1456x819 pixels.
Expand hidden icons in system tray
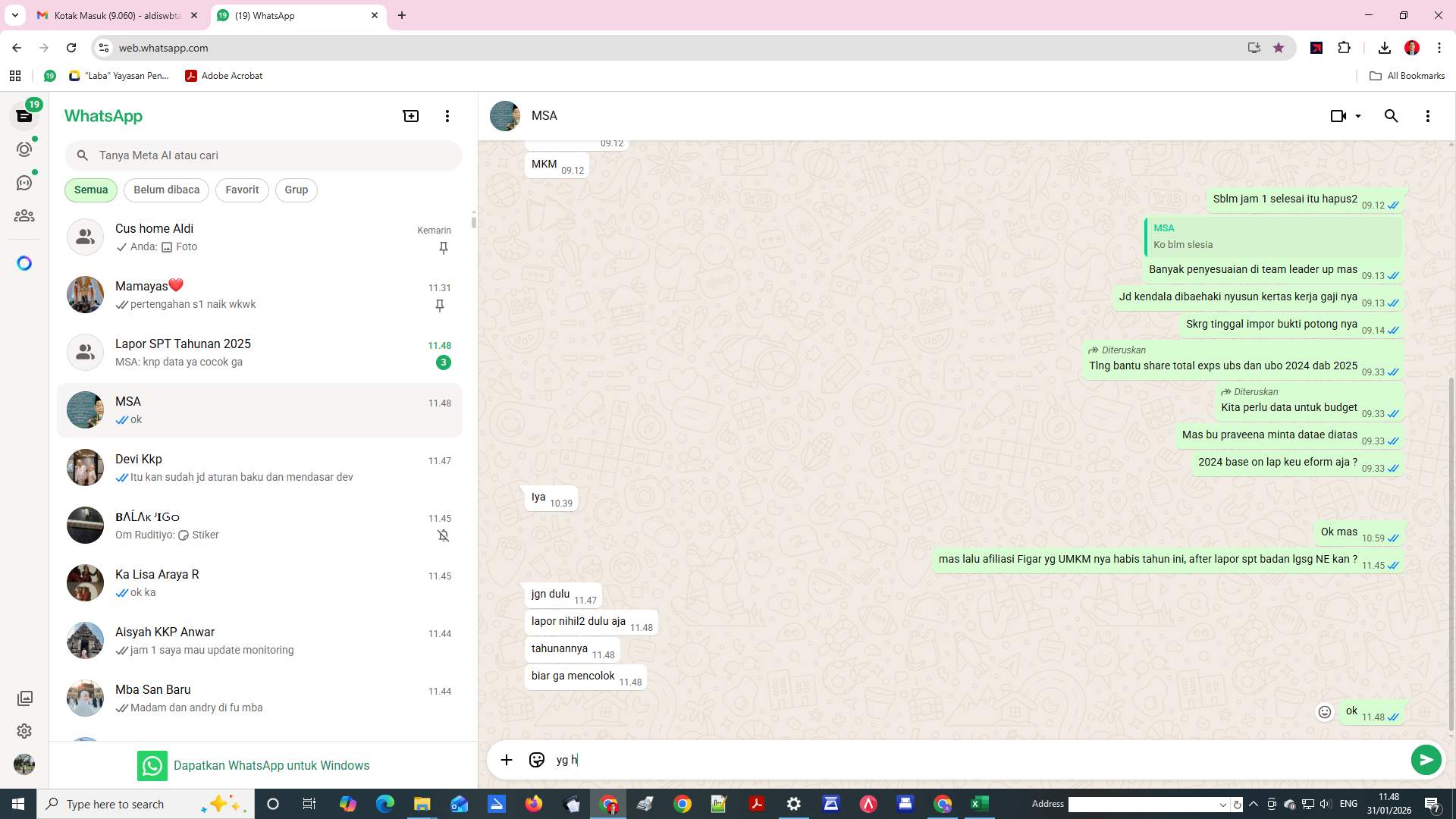[x=1253, y=804]
